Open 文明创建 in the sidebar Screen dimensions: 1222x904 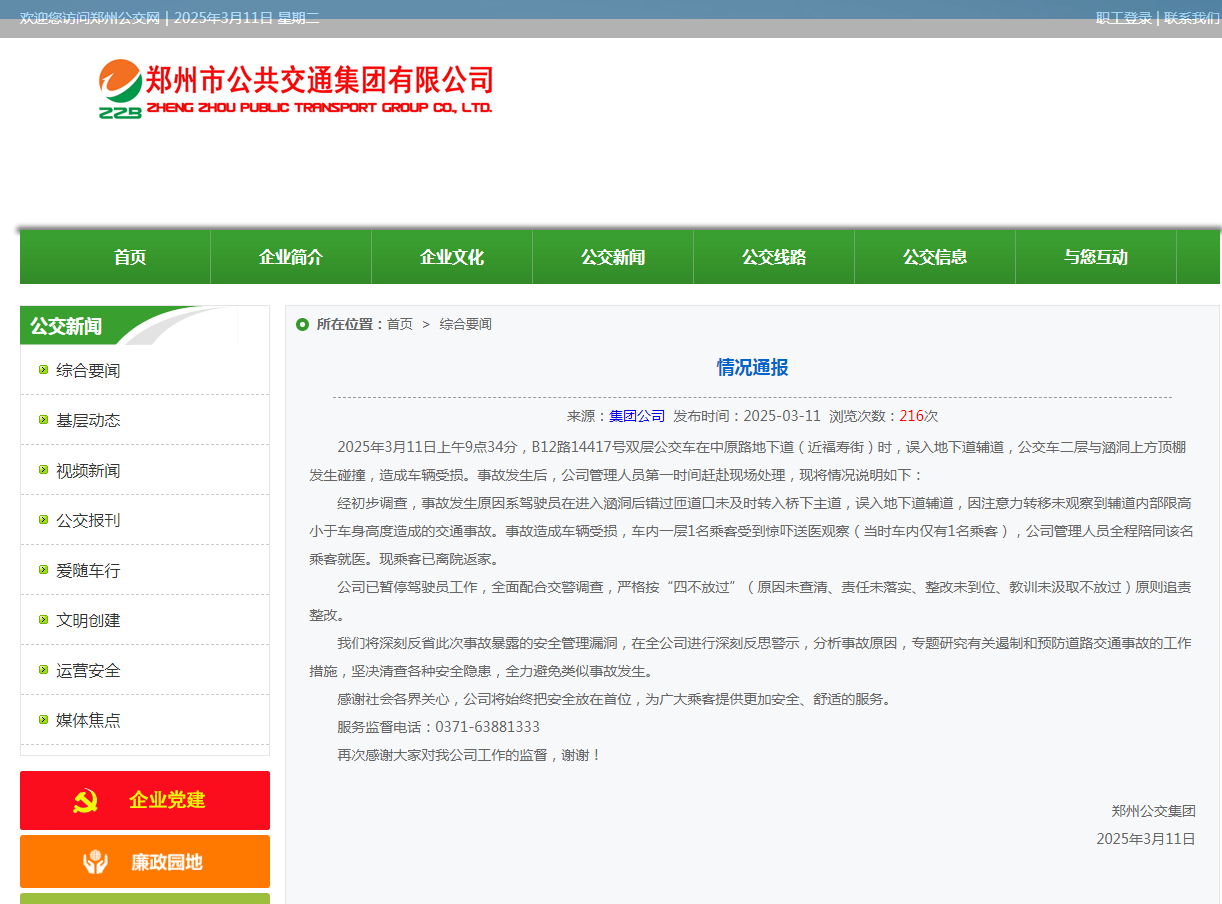pos(88,620)
